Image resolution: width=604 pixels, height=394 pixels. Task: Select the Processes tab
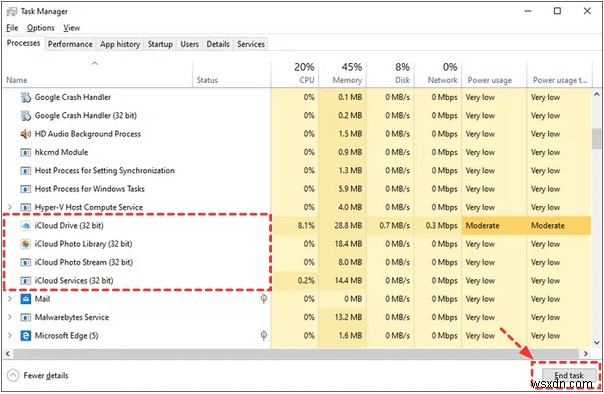[23, 43]
